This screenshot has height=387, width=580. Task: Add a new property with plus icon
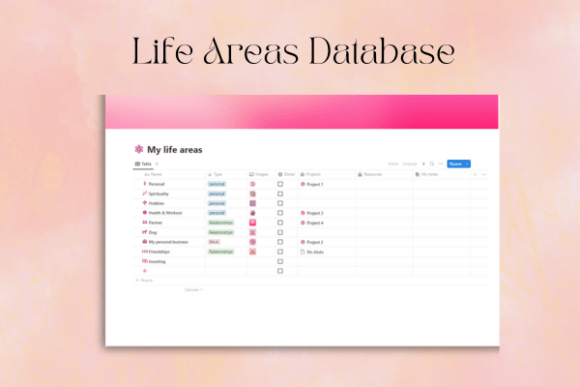(475, 174)
